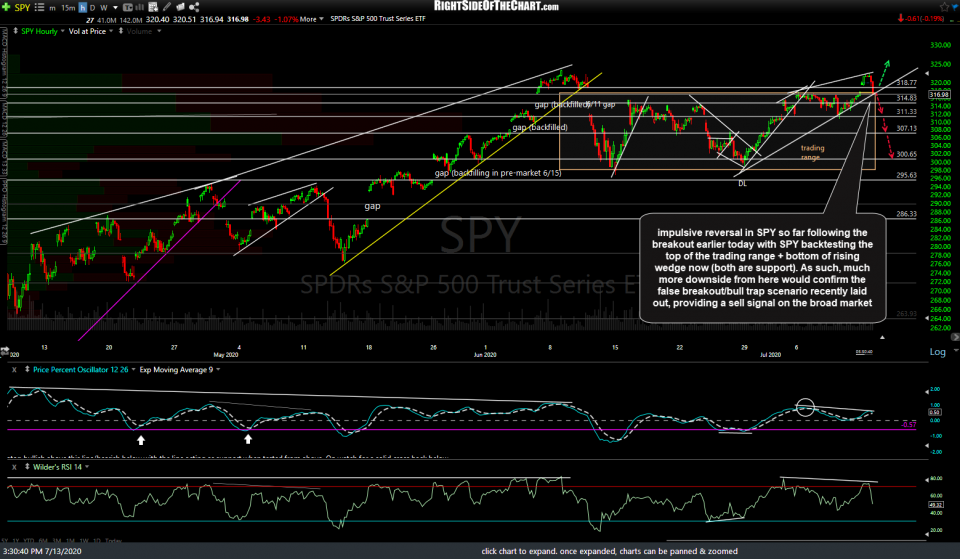Viewport: 960px width, 559px height.
Task: Click the 300.65 price level label
Action: (x=907, y=154)
